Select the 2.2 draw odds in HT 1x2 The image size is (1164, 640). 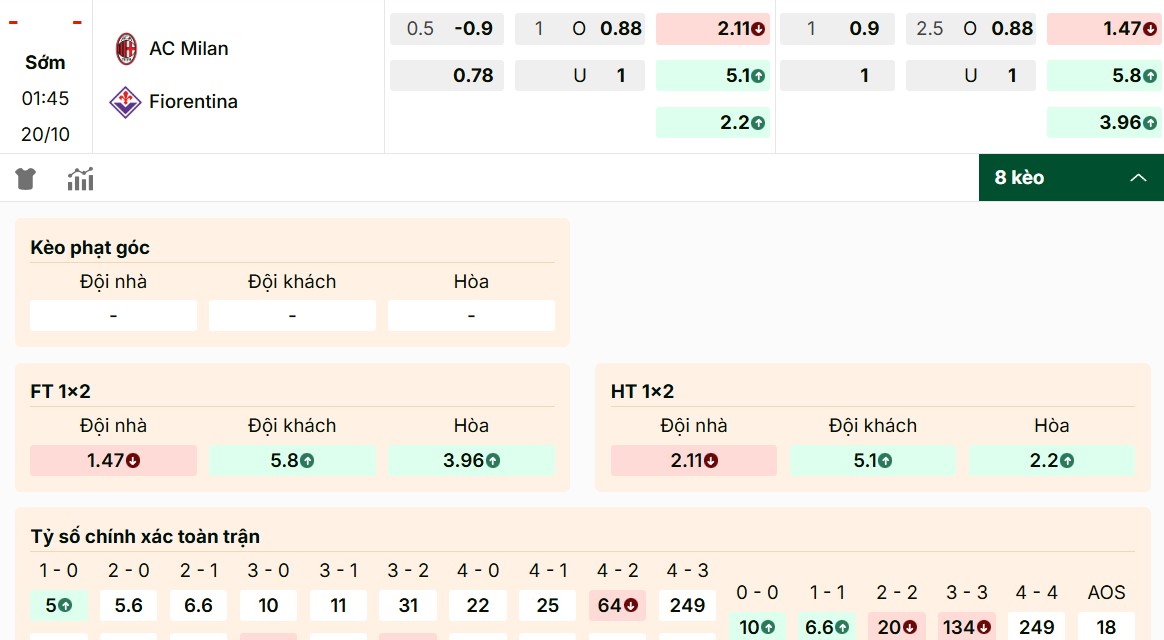tap(1051, 461)
